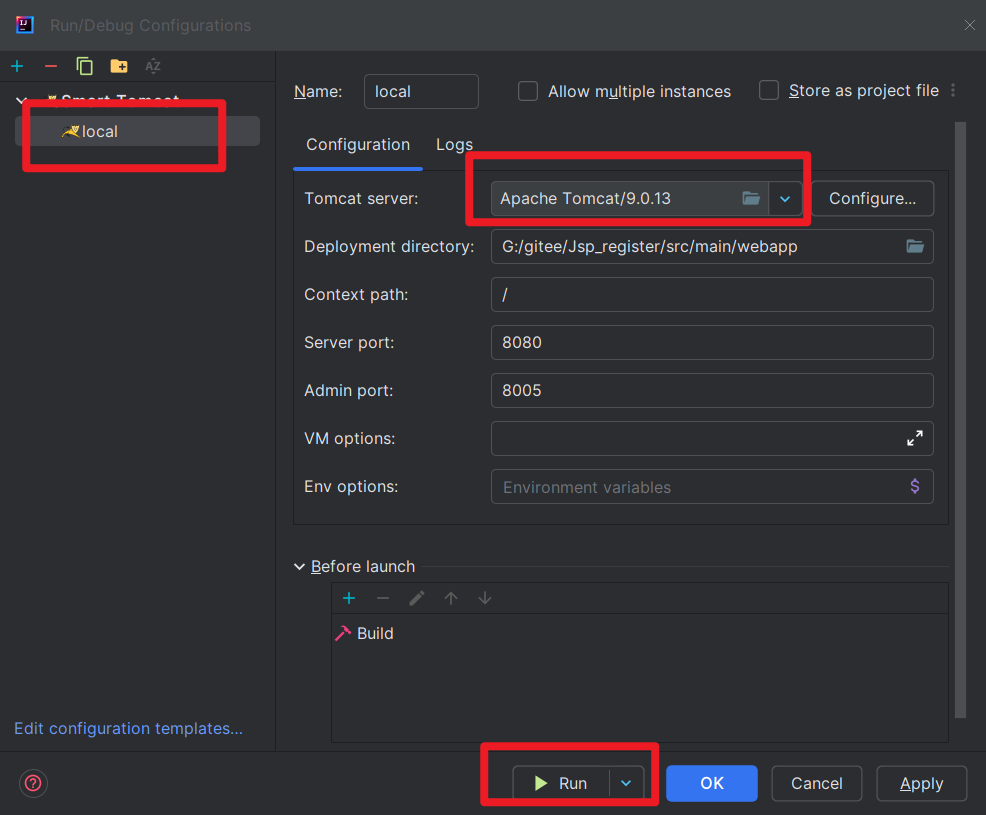Create a new configuration folder
Screen dimensions: 986x815
(119, 66)
